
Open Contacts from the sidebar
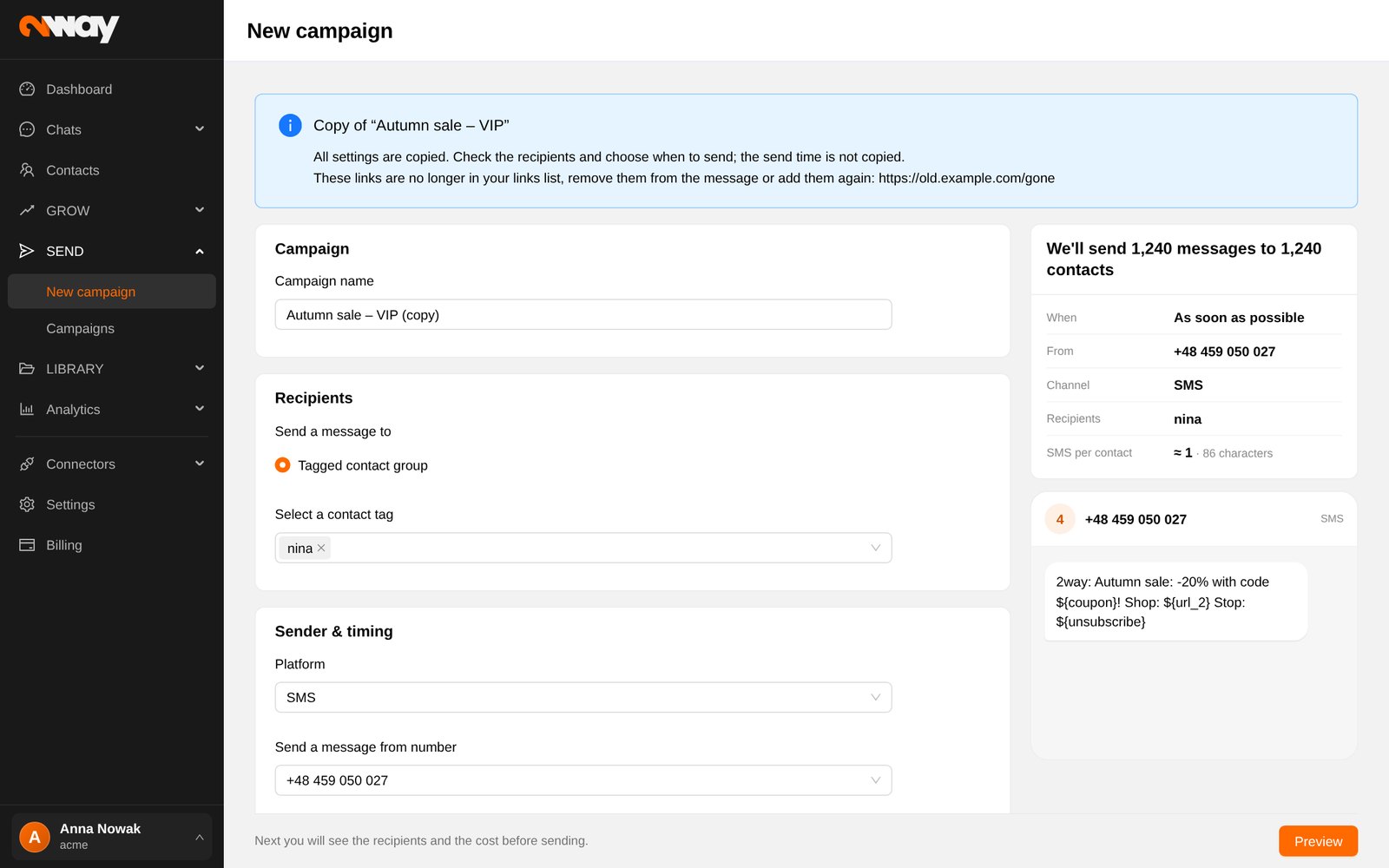click(112, 170)
